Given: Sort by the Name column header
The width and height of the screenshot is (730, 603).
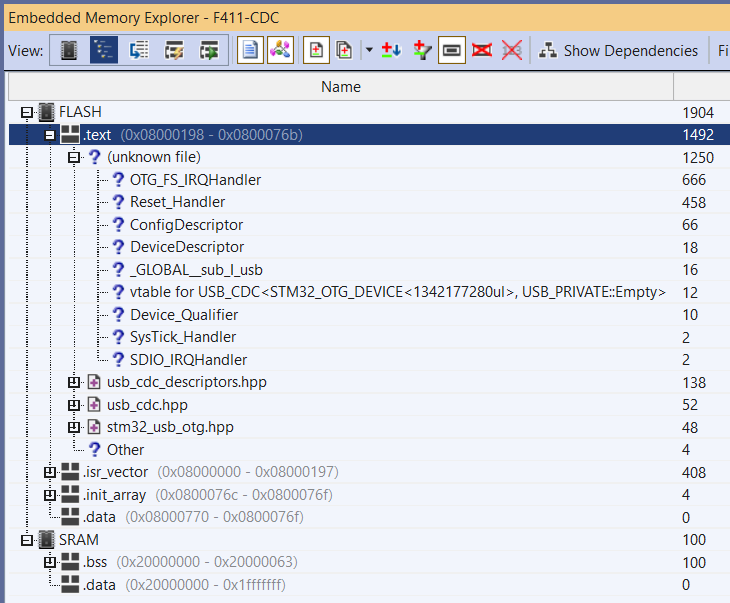Looking at the screenshot, I should 340,87.
